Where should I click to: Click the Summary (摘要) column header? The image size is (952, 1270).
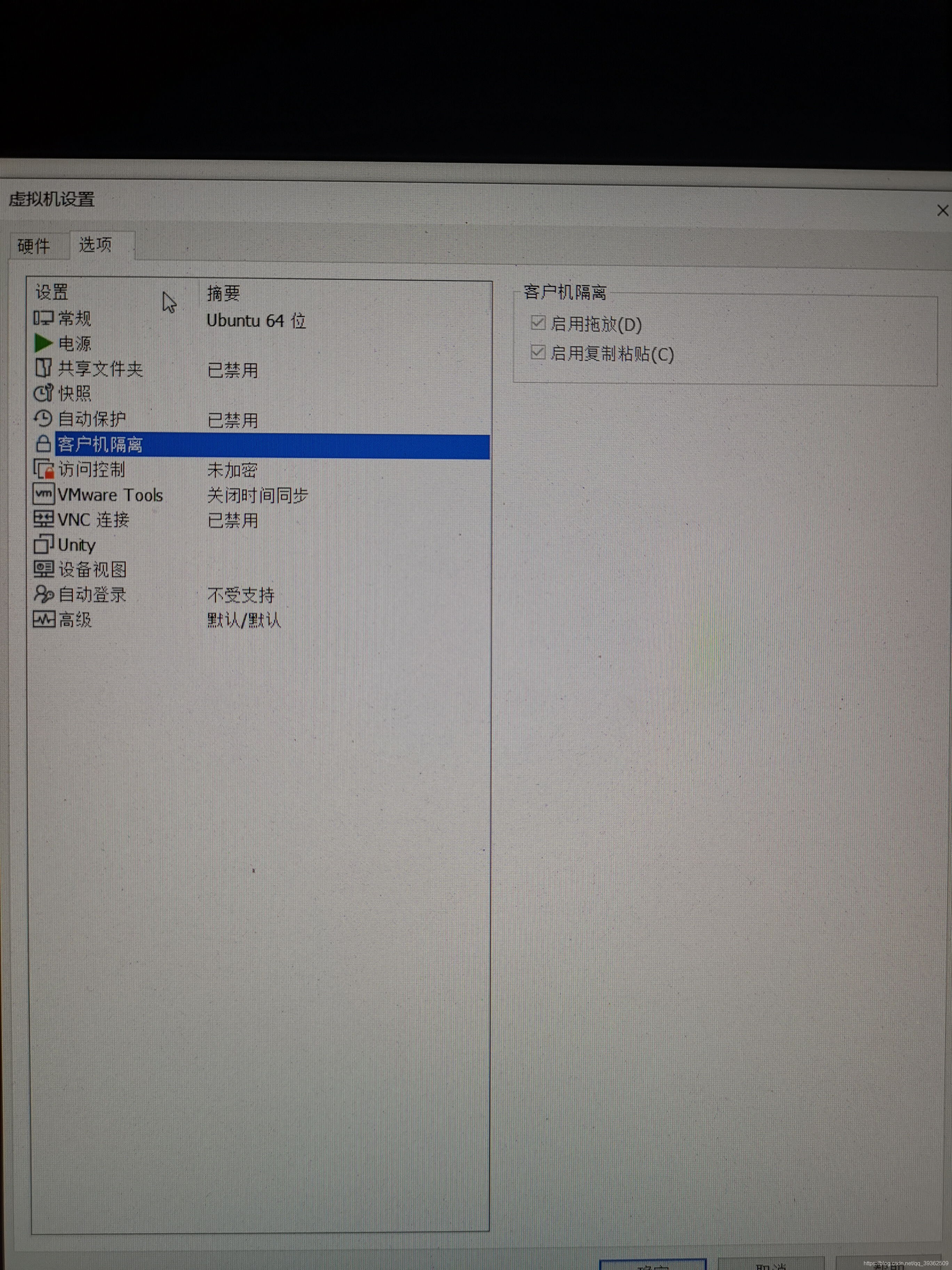224,293
